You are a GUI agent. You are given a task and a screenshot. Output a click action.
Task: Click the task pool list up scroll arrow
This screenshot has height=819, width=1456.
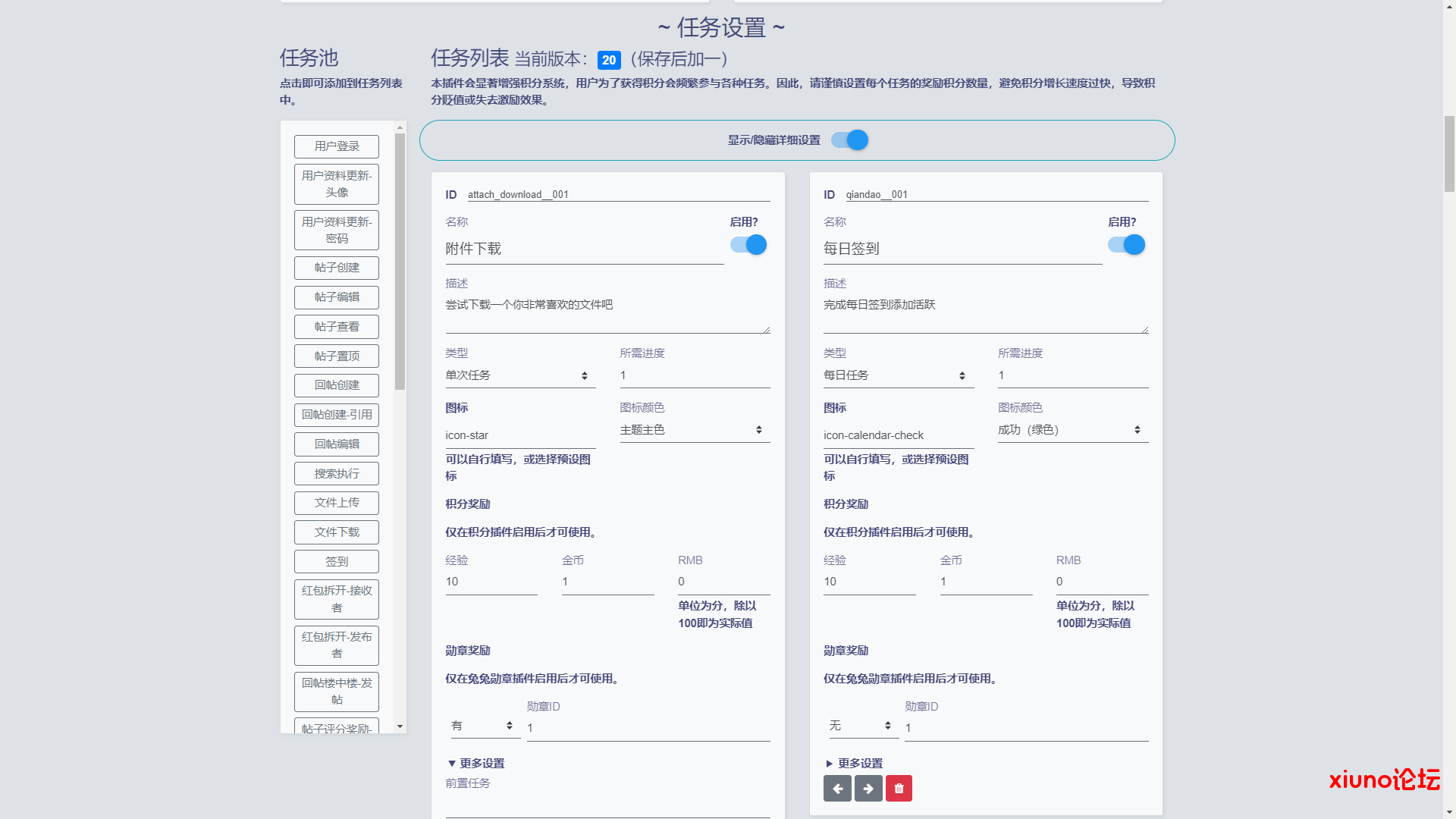click(400, 128)
